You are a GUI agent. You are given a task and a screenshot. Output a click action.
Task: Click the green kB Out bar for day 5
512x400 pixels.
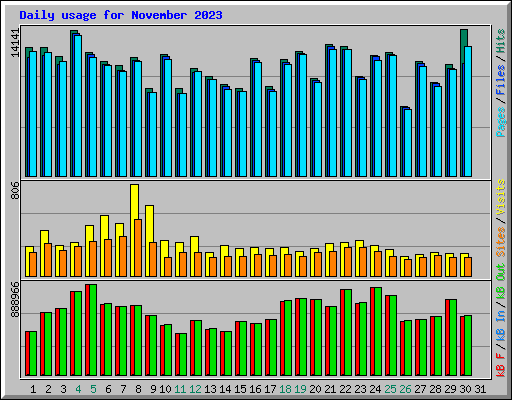pos(93,330)
